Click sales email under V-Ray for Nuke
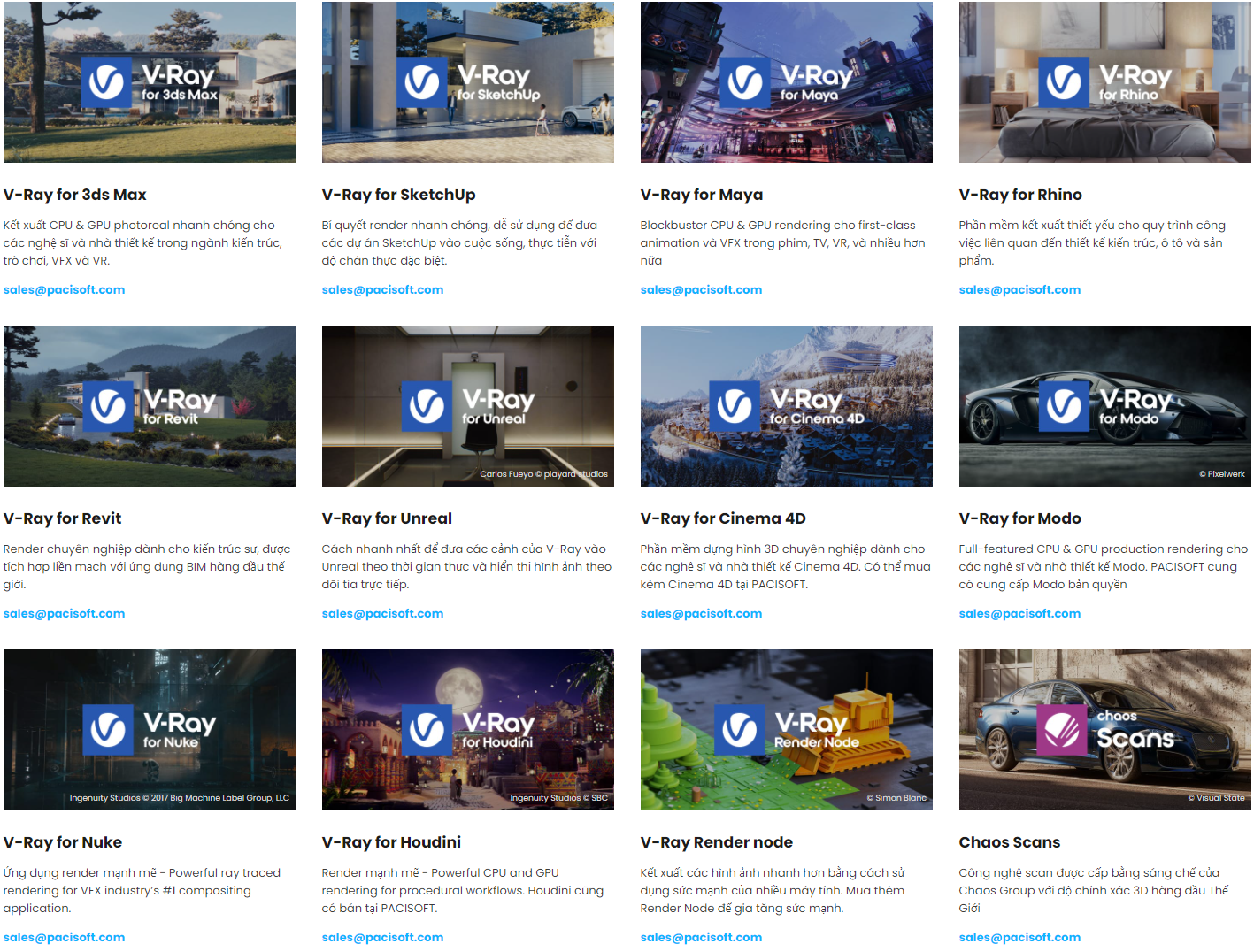Viewport: 1254px width, 952px height. 64,937
